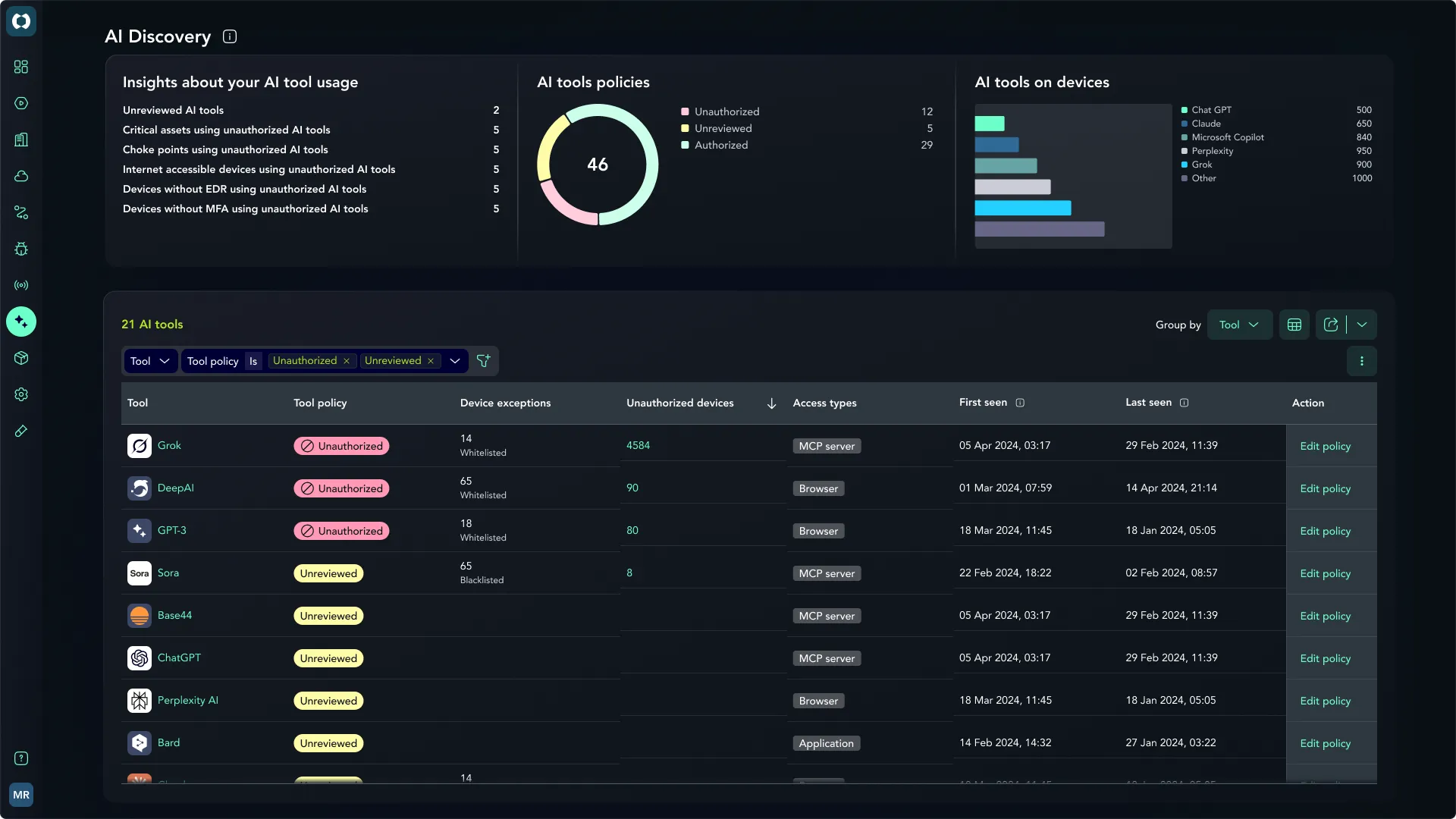The image size is (1456, 819).
Task: Click the add filter funnel icon
Action: (x=483, y=361)
